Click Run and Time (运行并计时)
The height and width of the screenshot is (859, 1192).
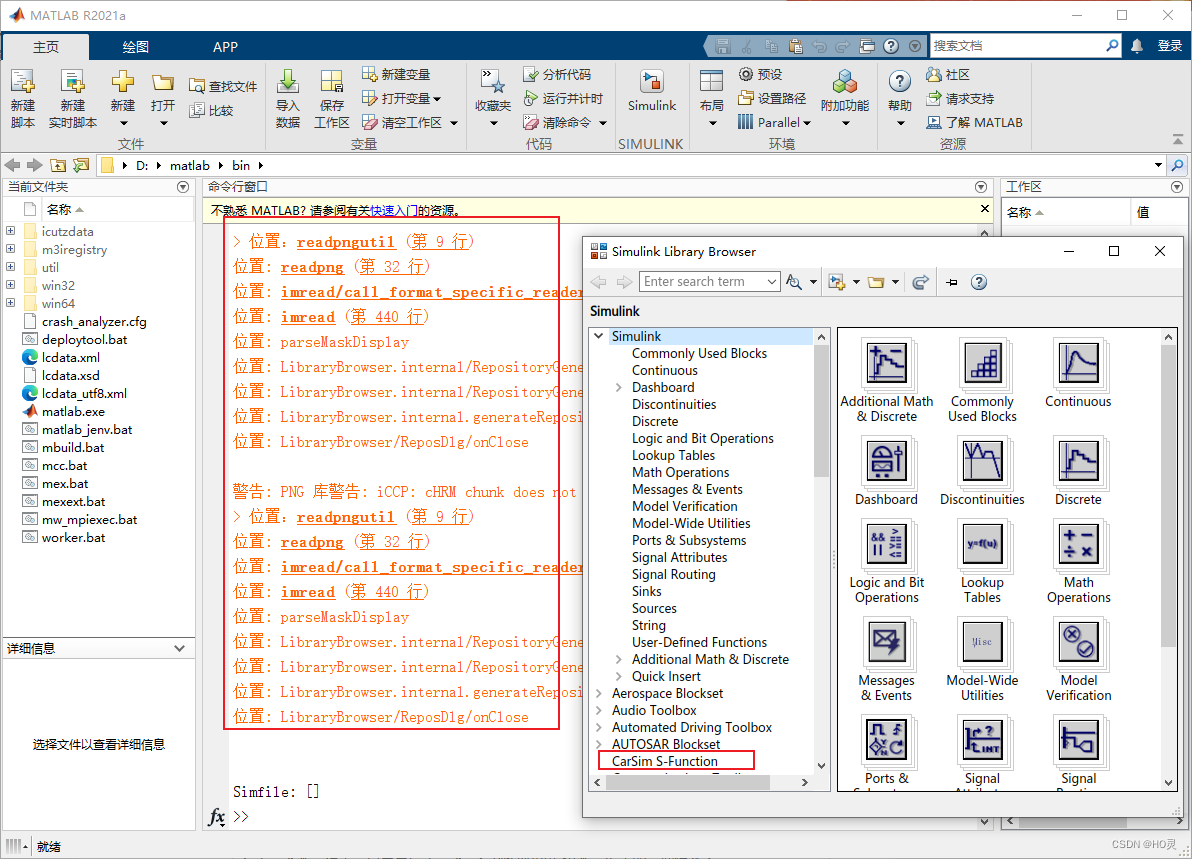point(563,99)
